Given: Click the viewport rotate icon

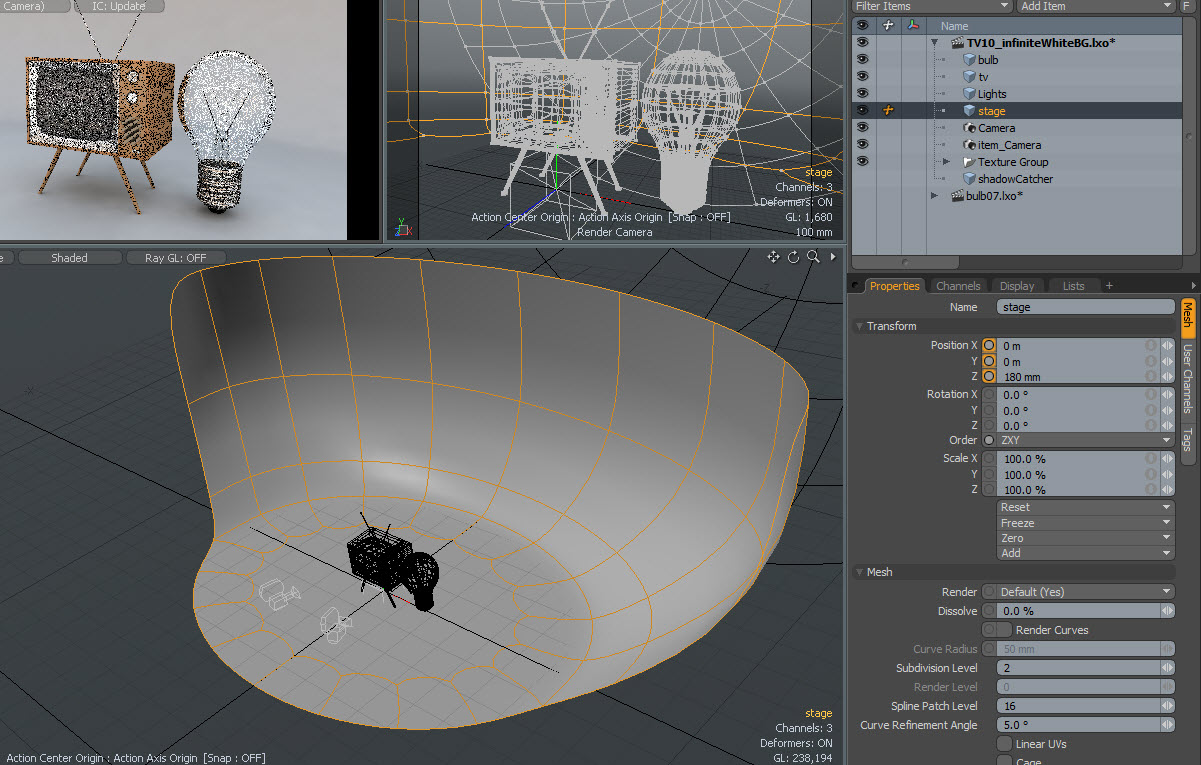Looking at the screenshot, I should click(x=794, y=257).
